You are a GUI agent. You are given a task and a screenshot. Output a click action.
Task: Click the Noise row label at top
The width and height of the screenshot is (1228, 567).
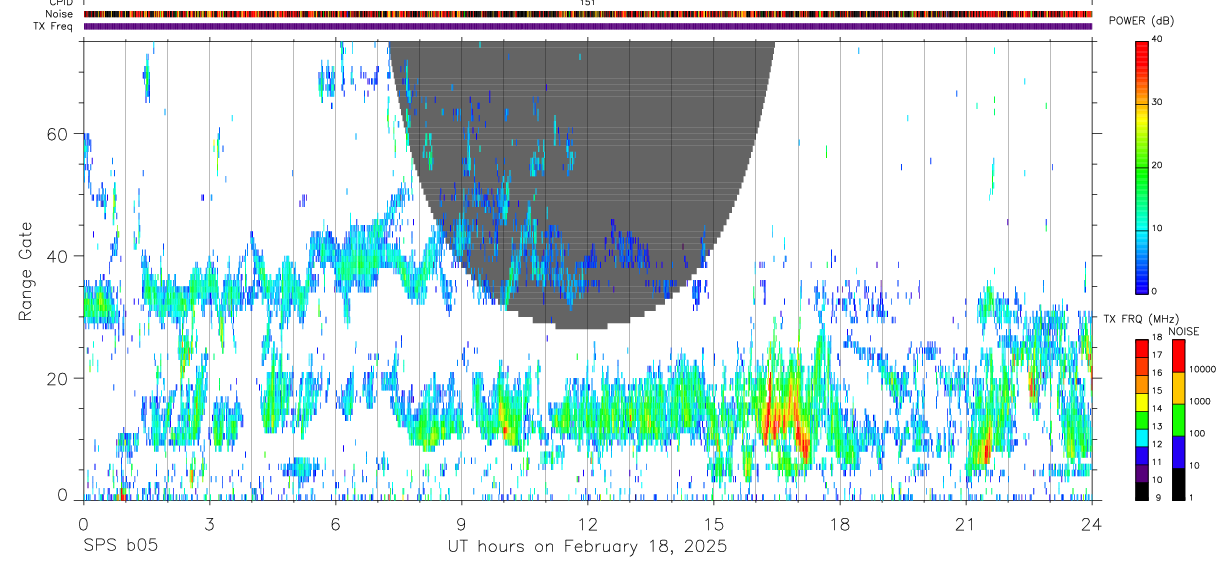pos(60,14)
